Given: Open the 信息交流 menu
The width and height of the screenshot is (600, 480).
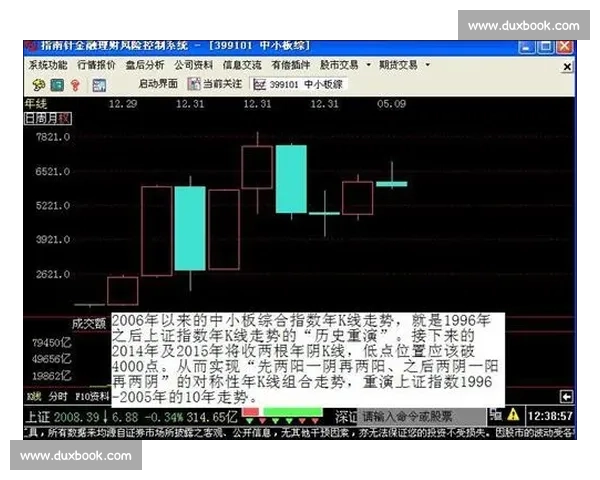Looking at the screenshot, I should click(x=242, y=65).
